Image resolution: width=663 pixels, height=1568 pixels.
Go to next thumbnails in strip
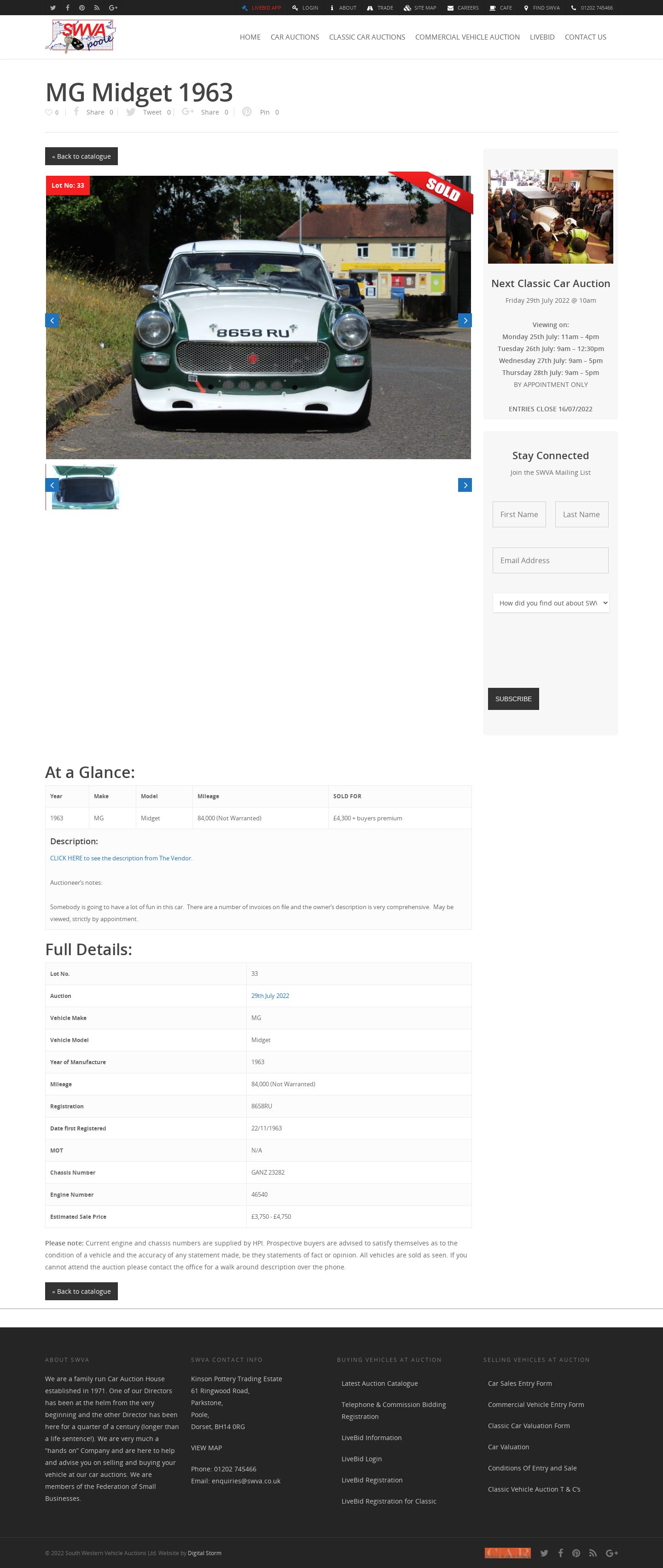[465, 485]
